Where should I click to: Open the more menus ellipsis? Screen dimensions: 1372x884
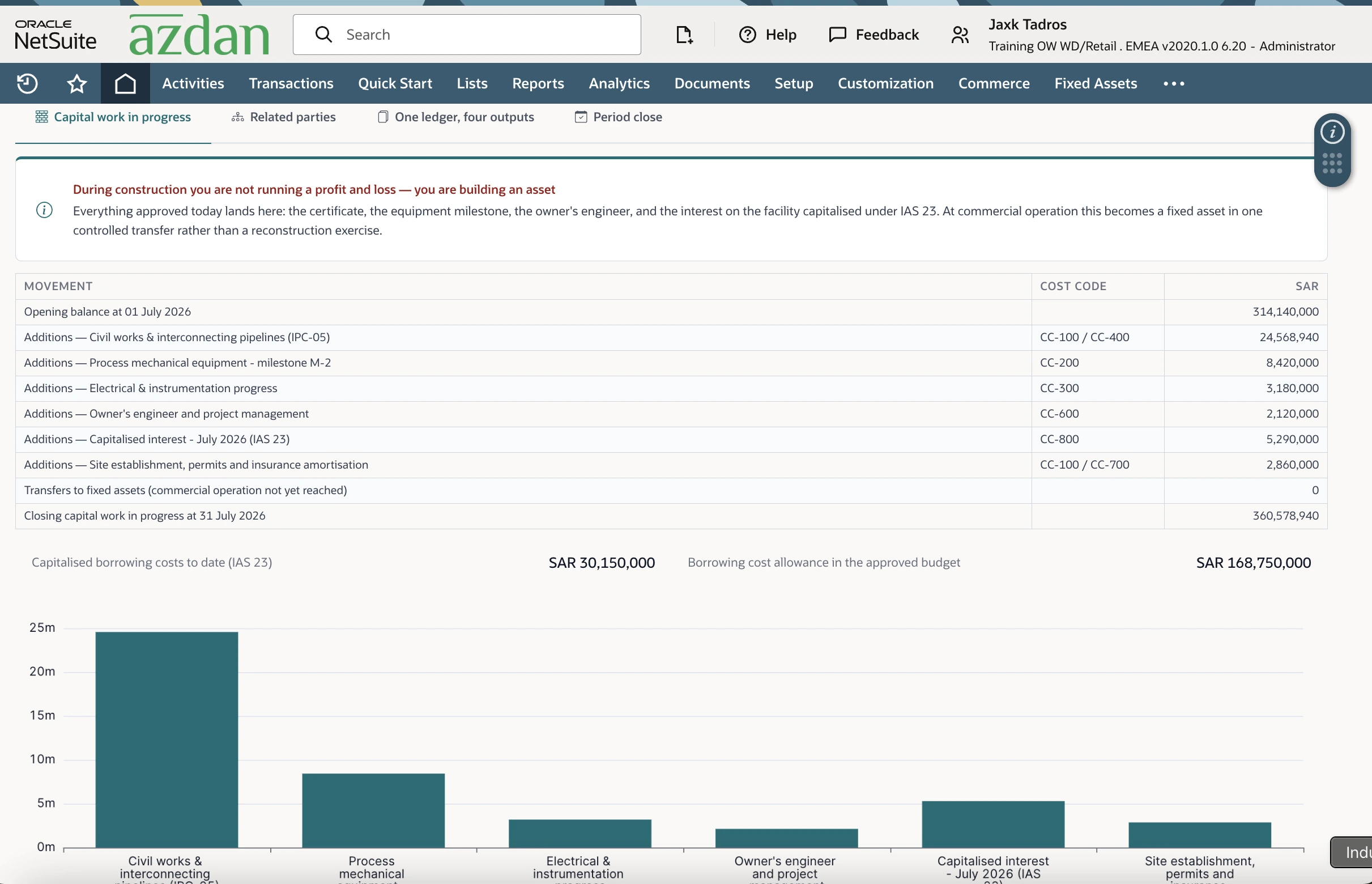[x=1174, y=83]
